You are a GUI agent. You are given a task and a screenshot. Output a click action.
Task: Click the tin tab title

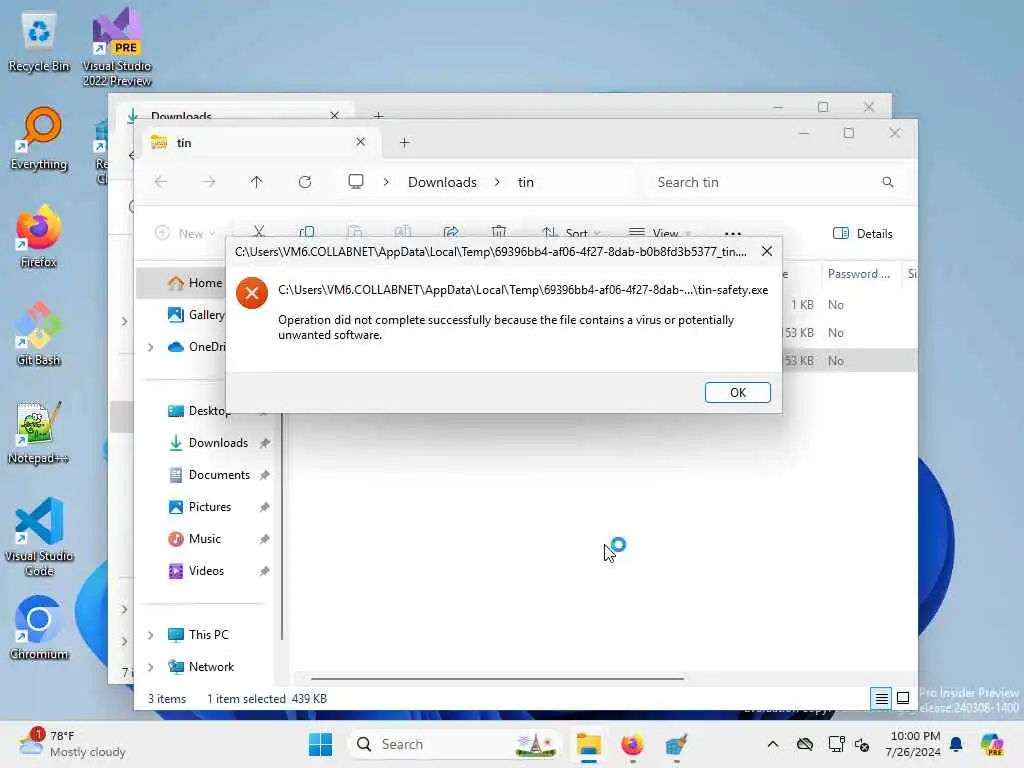[184, 143]
